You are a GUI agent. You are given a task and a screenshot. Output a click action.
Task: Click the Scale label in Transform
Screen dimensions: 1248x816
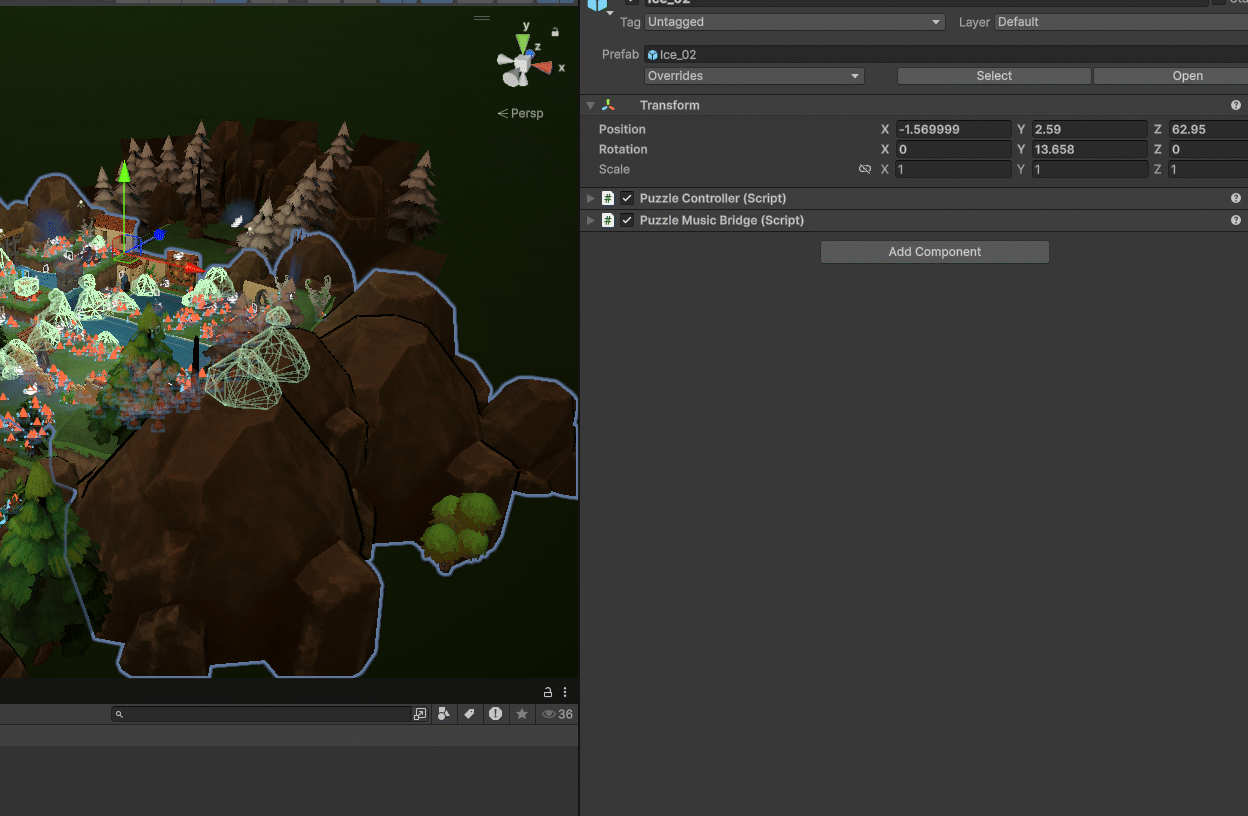(614, 169)
